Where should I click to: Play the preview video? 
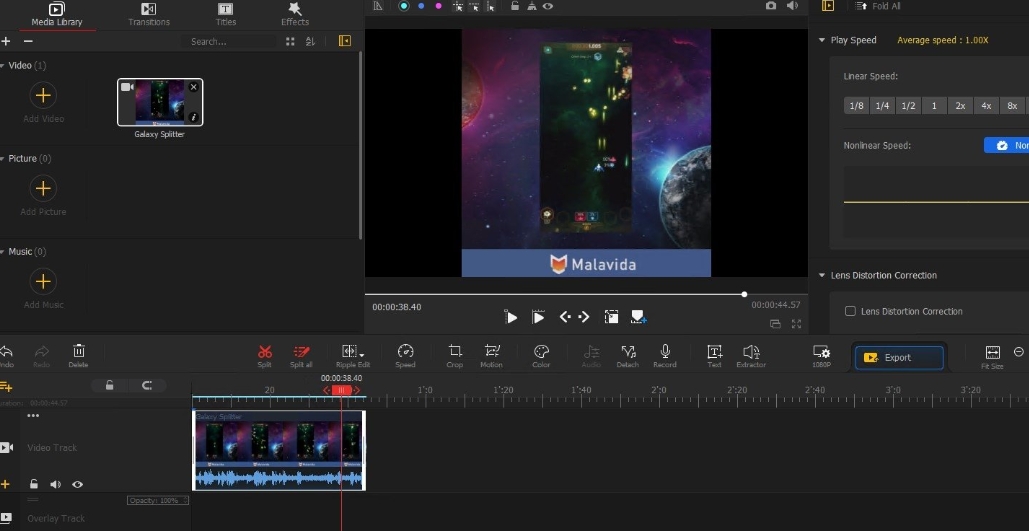[511, 317]
